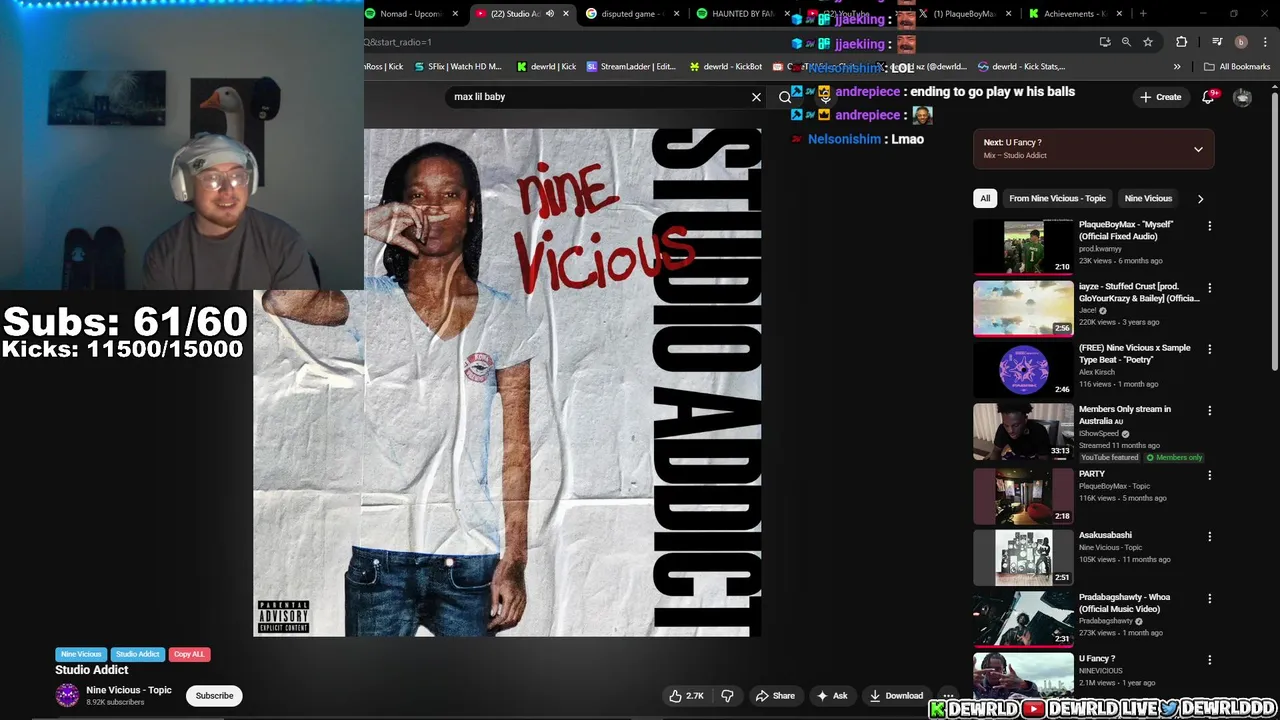
Task: Open a new browser tab with plus
Action: 1143,14
